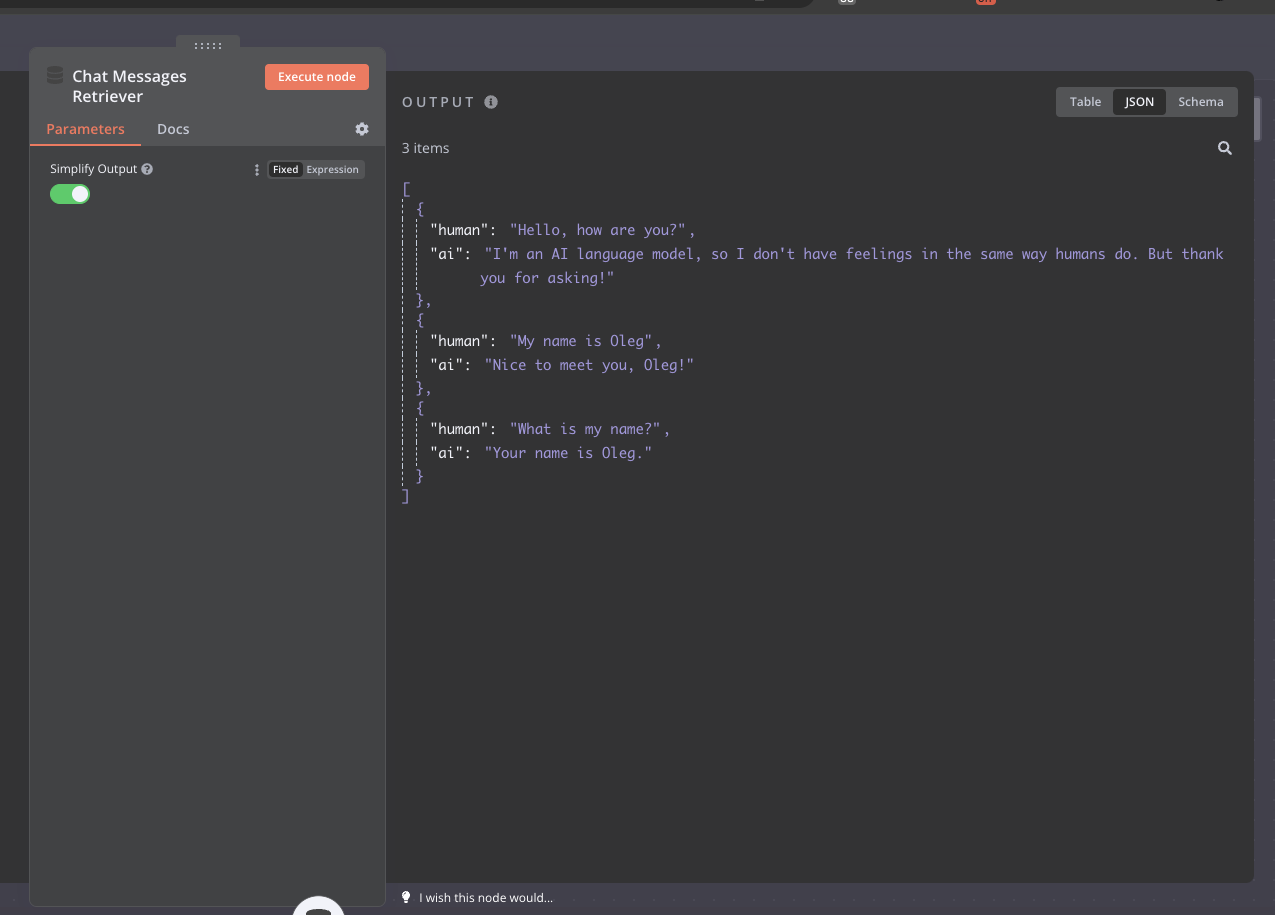Click the "Nice to meet you, Oleg!" value
Image resolution: width=1275 pixels, height=915 pixels.
(589, 365)
